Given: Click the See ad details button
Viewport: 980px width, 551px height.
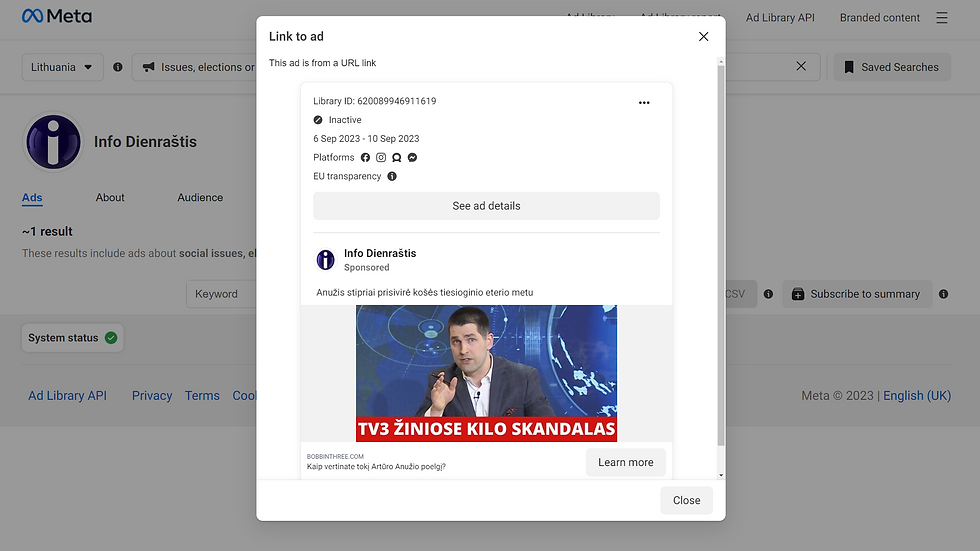Looking at the screenshot, I should [x=486, y=206].
